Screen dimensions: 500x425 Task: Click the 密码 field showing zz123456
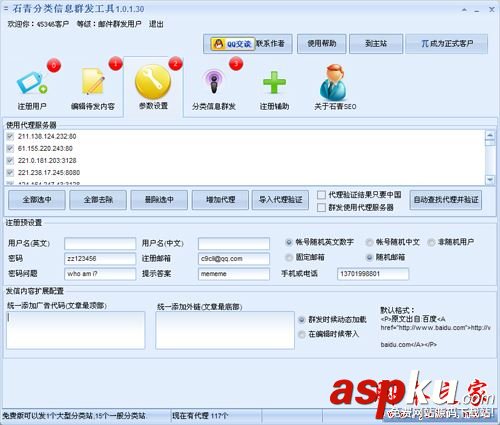point(100,259)
